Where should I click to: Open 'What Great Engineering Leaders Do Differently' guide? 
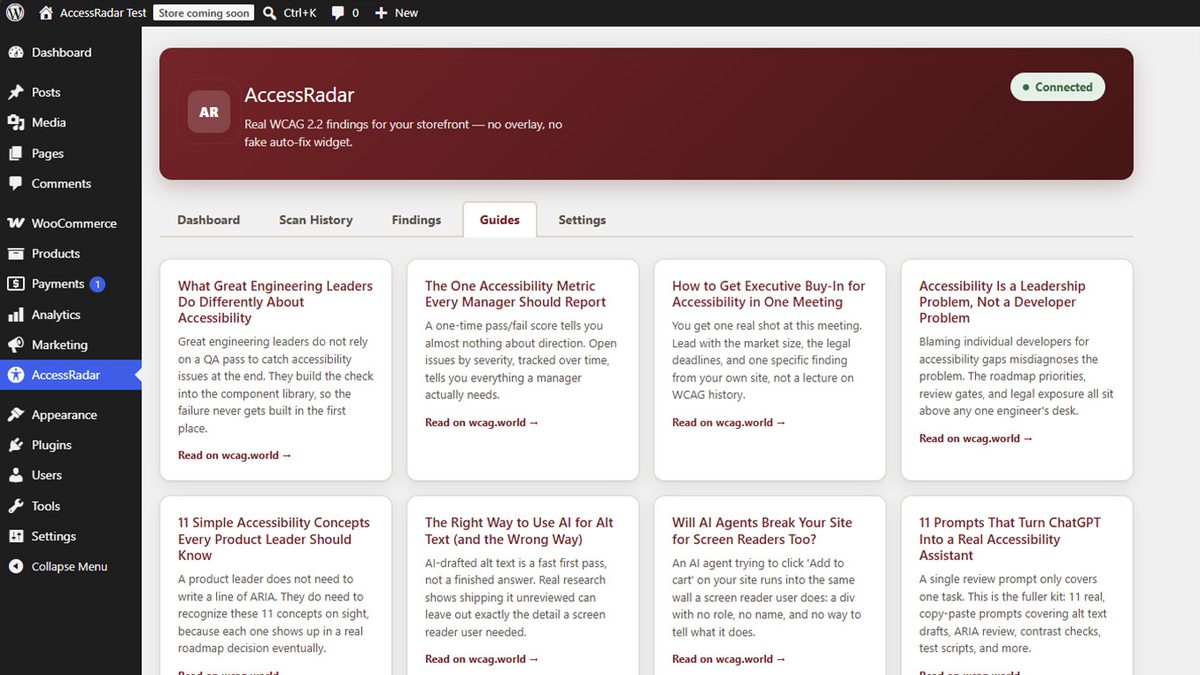click(x=275, y=302)
